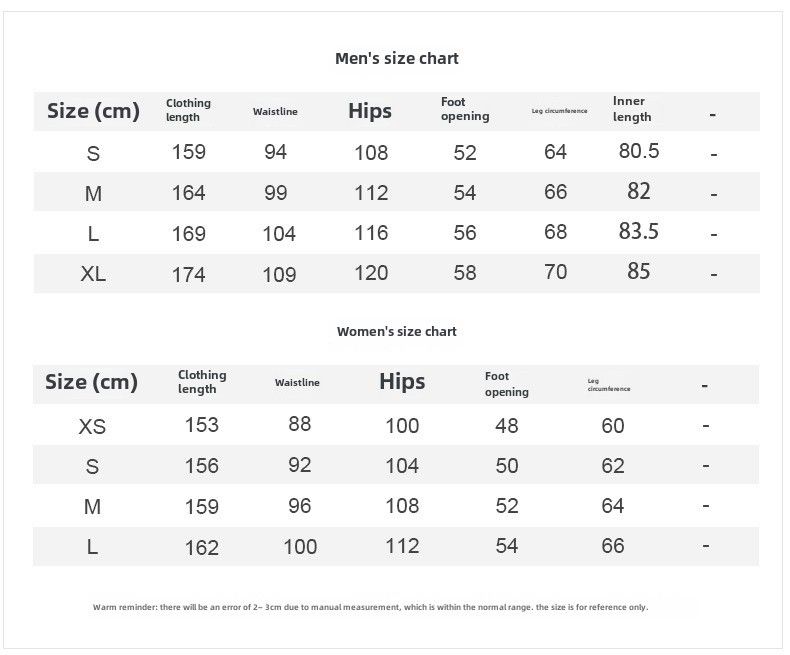Click the warm reminder note text

370,607
